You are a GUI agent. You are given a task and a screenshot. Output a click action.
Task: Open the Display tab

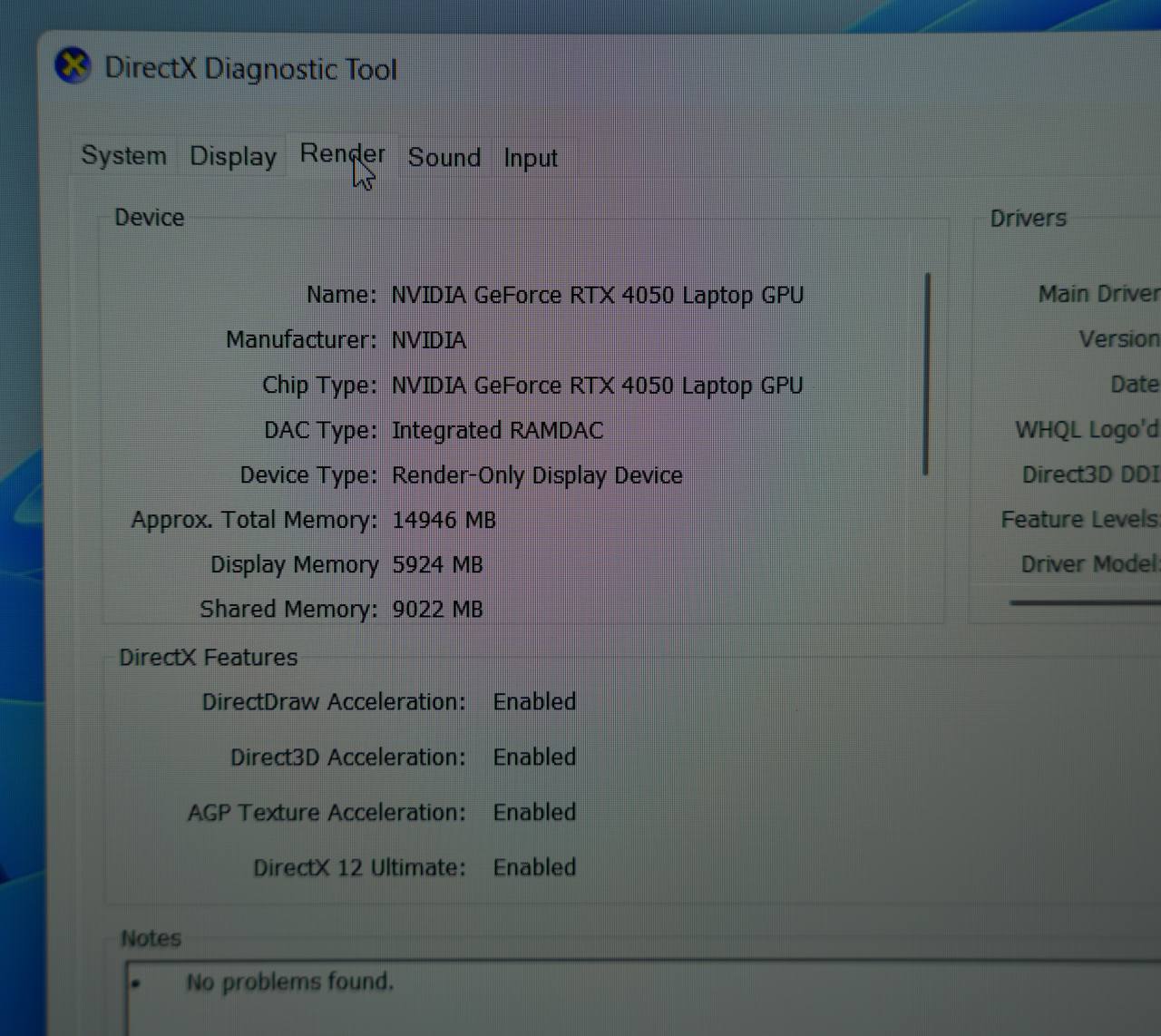[232, 156]
